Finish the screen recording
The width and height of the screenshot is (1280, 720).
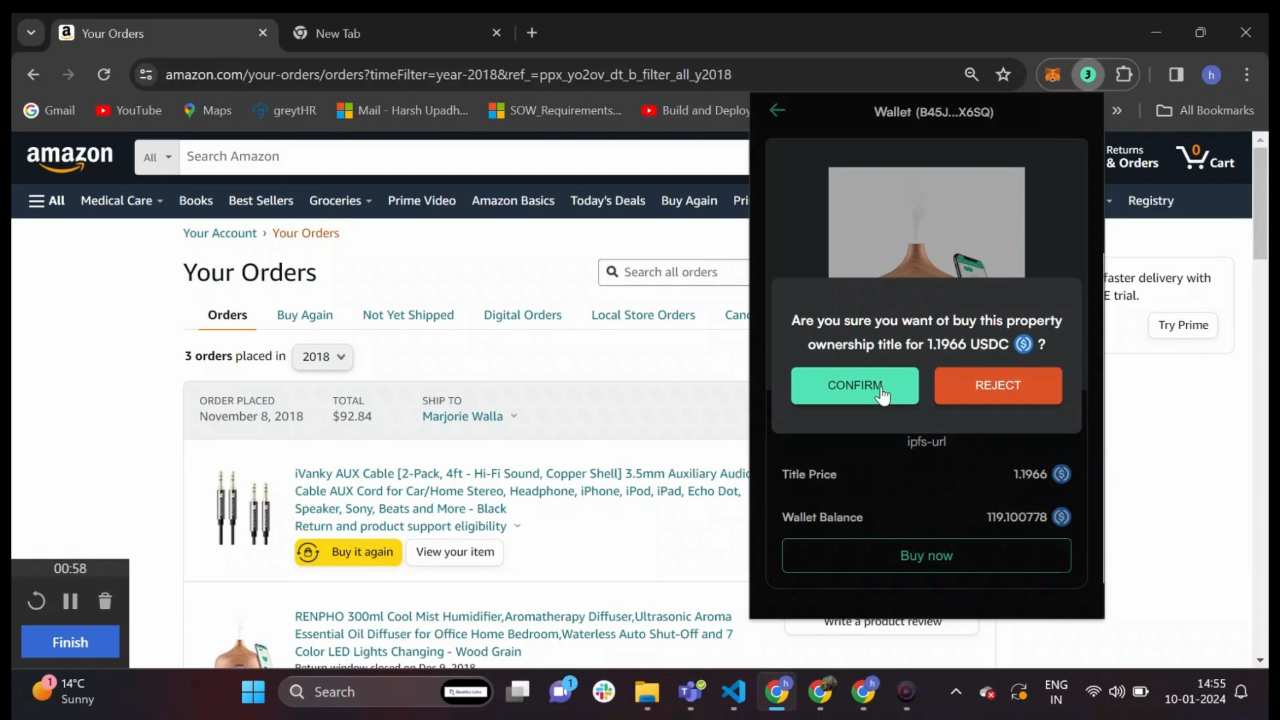70,642
